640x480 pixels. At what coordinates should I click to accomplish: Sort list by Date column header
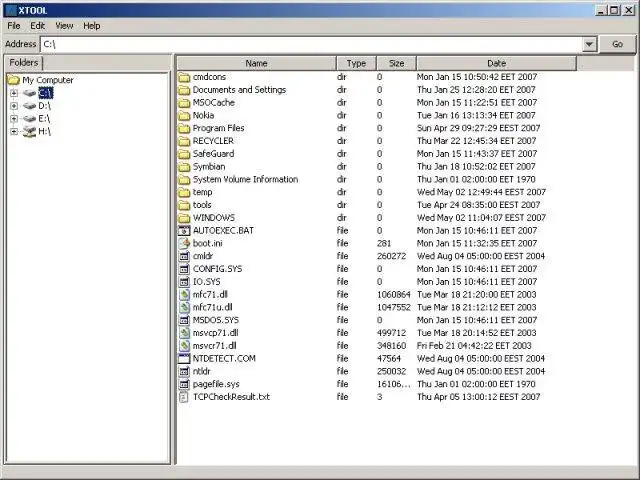[x=496, y=63]
